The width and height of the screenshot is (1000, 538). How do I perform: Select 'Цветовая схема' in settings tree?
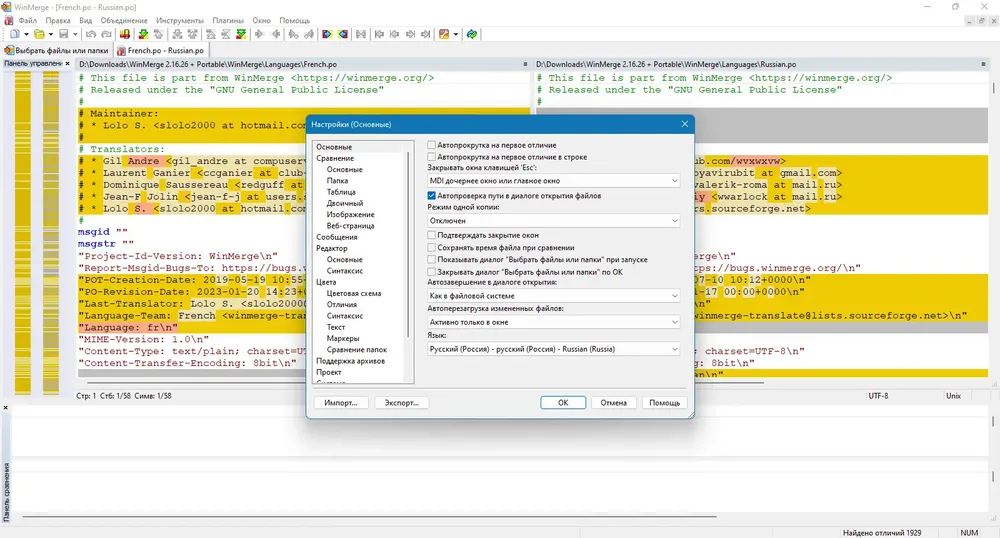354,293
